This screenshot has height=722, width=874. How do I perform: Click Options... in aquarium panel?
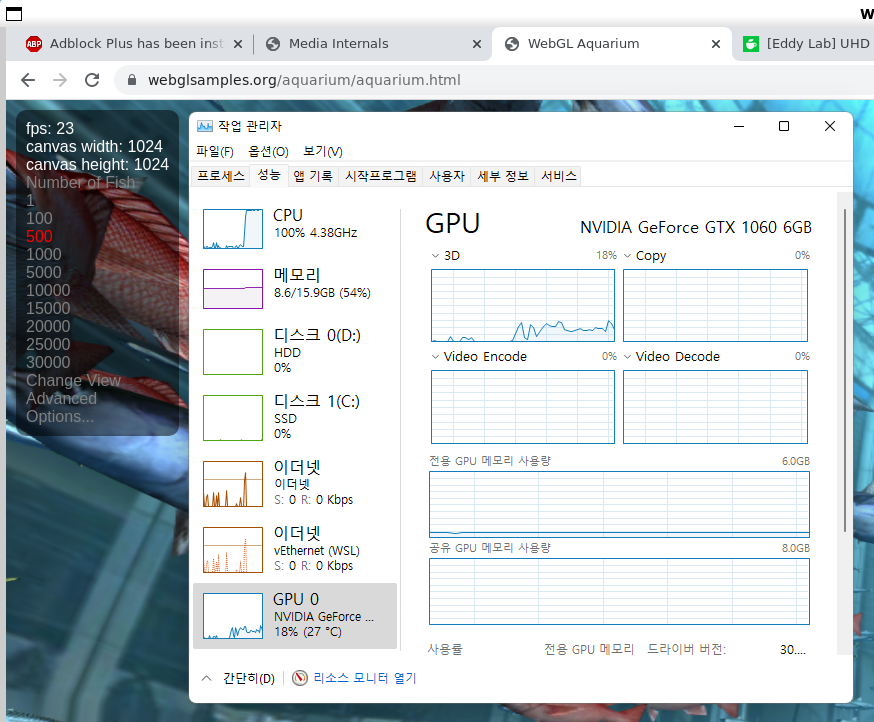click(60, 416)
